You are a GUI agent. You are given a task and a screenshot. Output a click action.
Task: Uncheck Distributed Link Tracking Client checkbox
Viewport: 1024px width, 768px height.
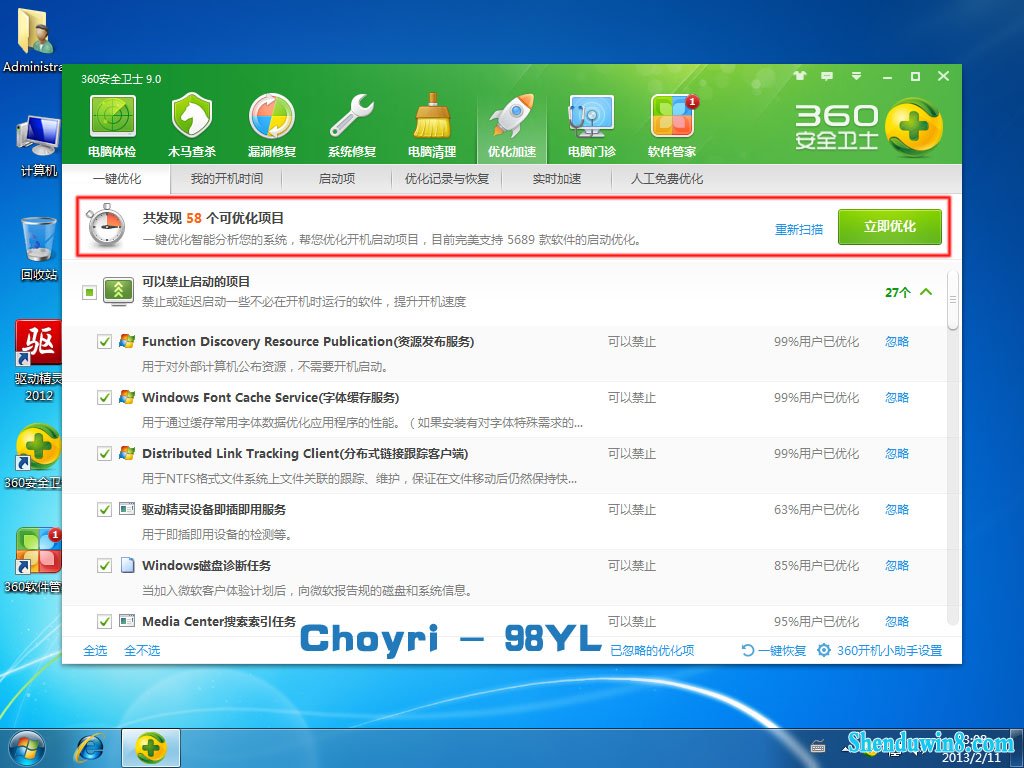104,453
